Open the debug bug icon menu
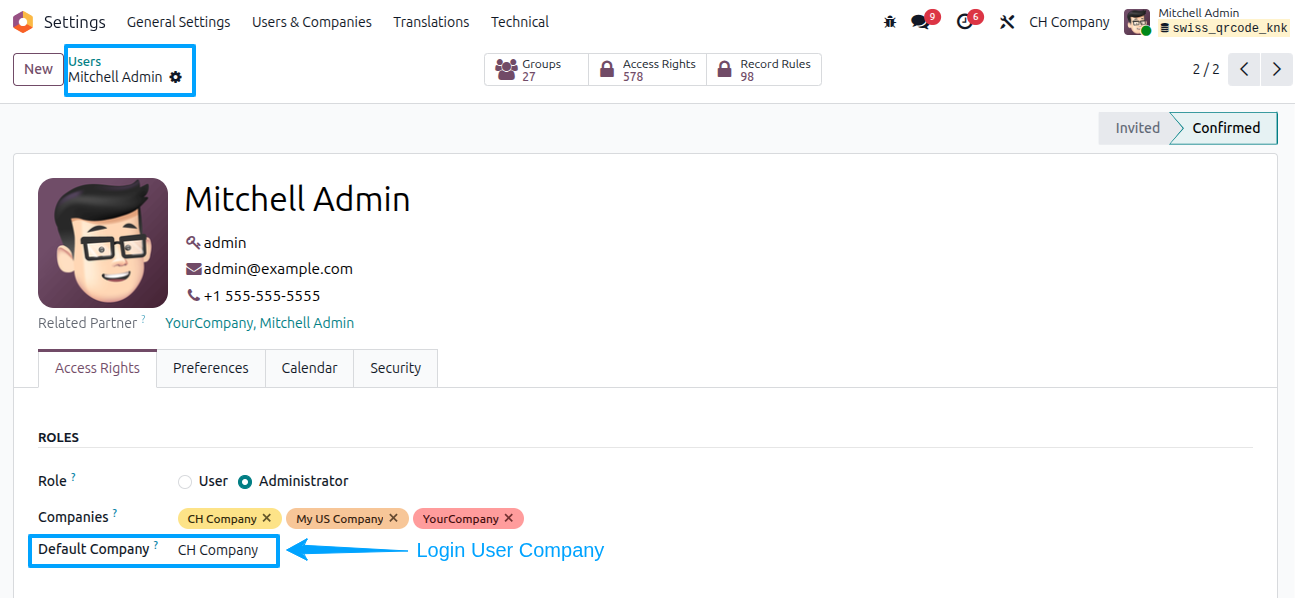Viewport: 1295px width, 598px height. (890, 22)
